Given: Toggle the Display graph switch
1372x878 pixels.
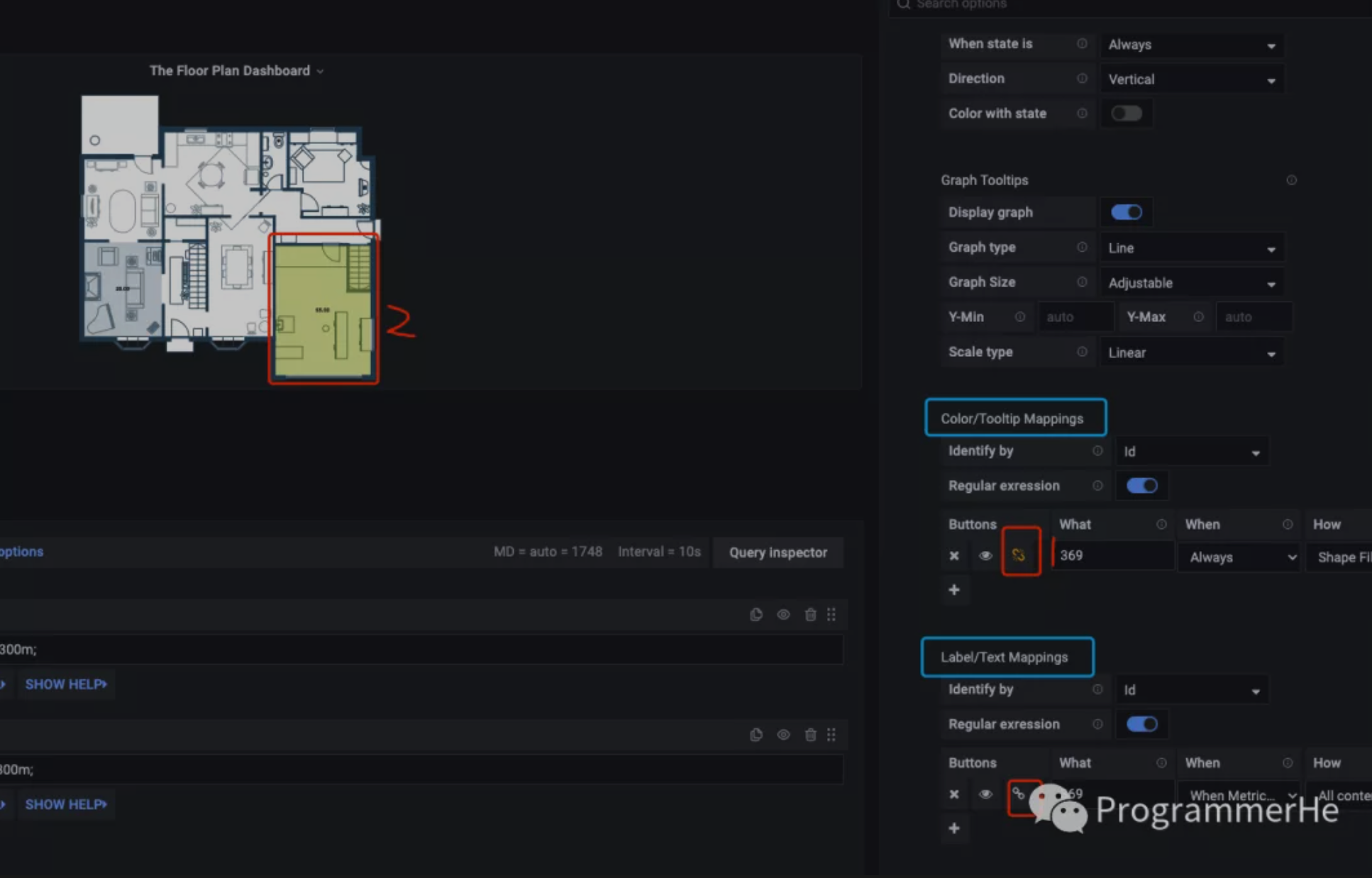Looking at the screenshot, I should [1126, 212].
